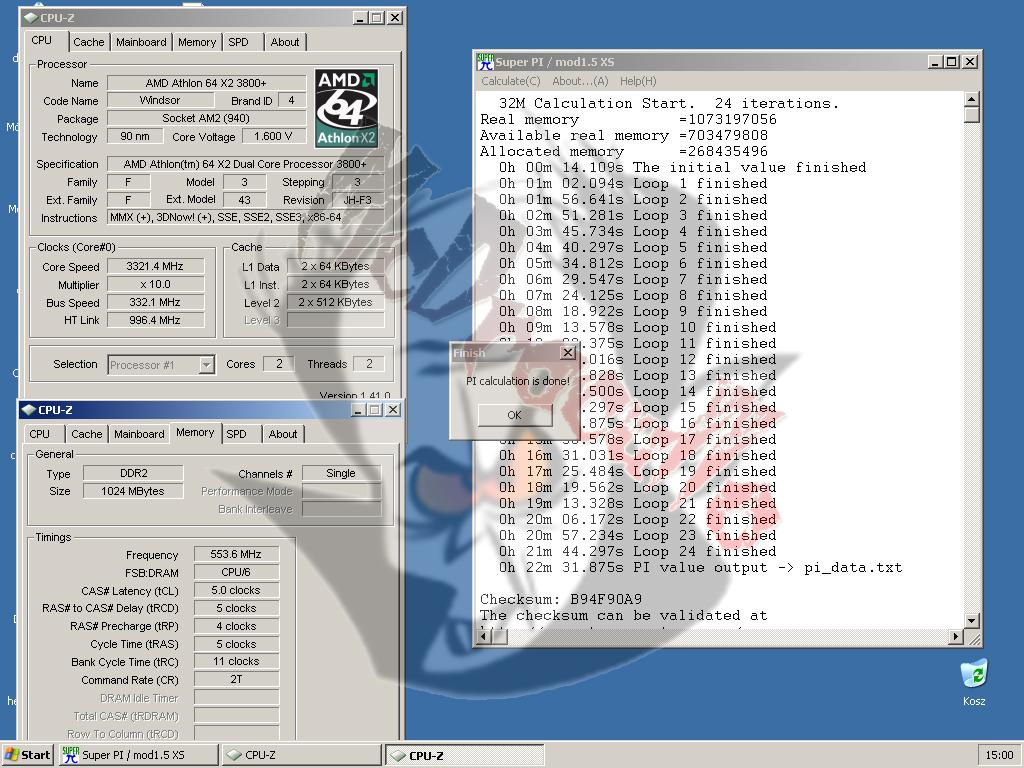Click the memory Type value DDR2
The width and height of the screenshot is (1024, 768).
pos(133,473)
